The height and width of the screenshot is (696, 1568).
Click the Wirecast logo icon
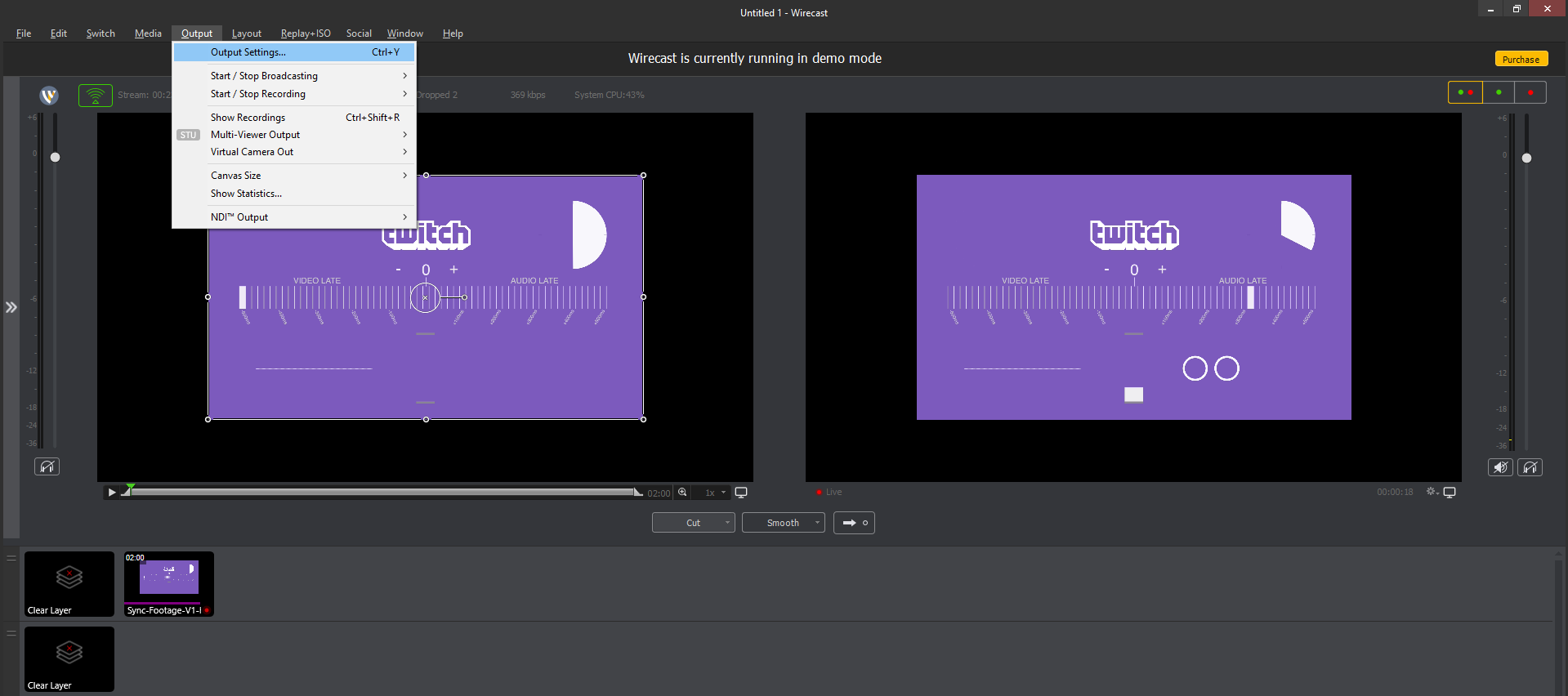click(49, 96)
